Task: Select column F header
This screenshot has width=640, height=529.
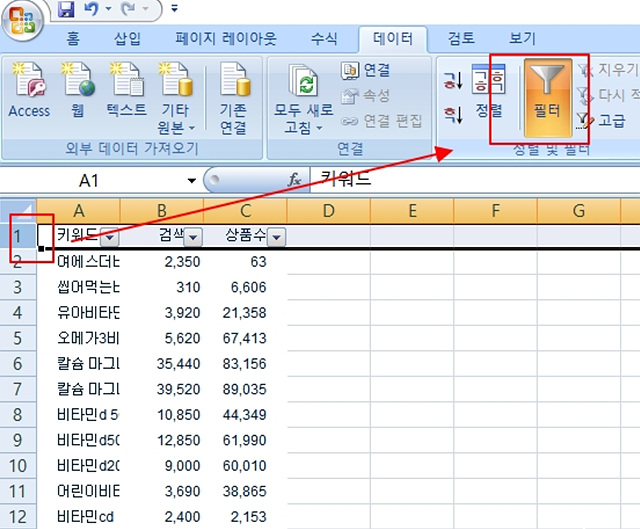Action: 496,211
